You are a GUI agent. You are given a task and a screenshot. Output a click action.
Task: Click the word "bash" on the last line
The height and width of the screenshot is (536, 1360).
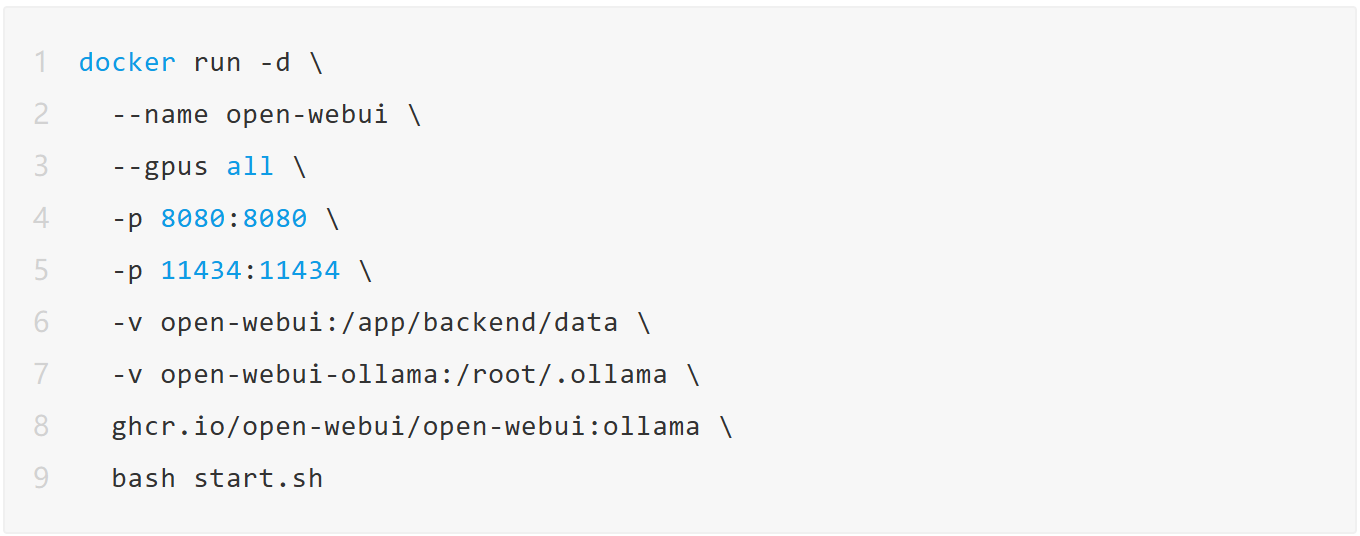point(143,478)
